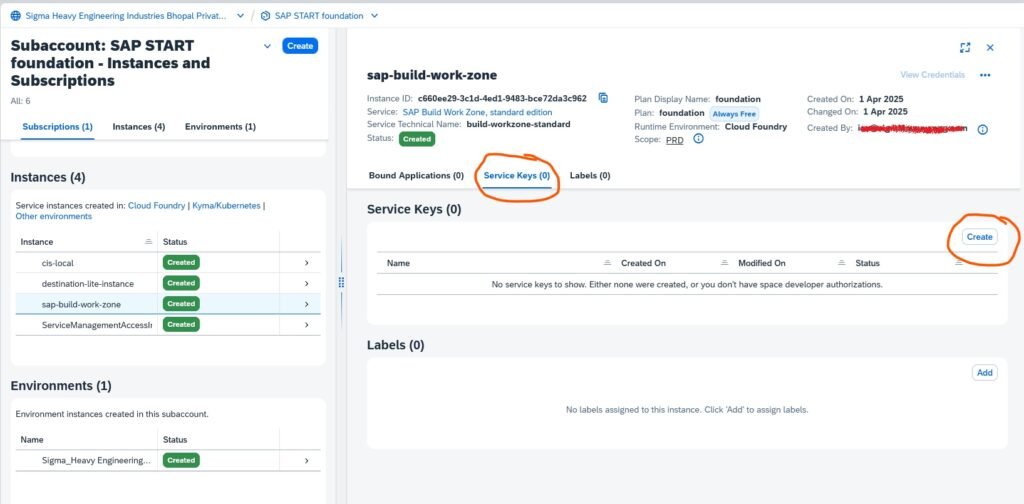Copy the Instance ID with copy icon
This screenshot has height=504, width=1024.
click(x=603, y=98)
